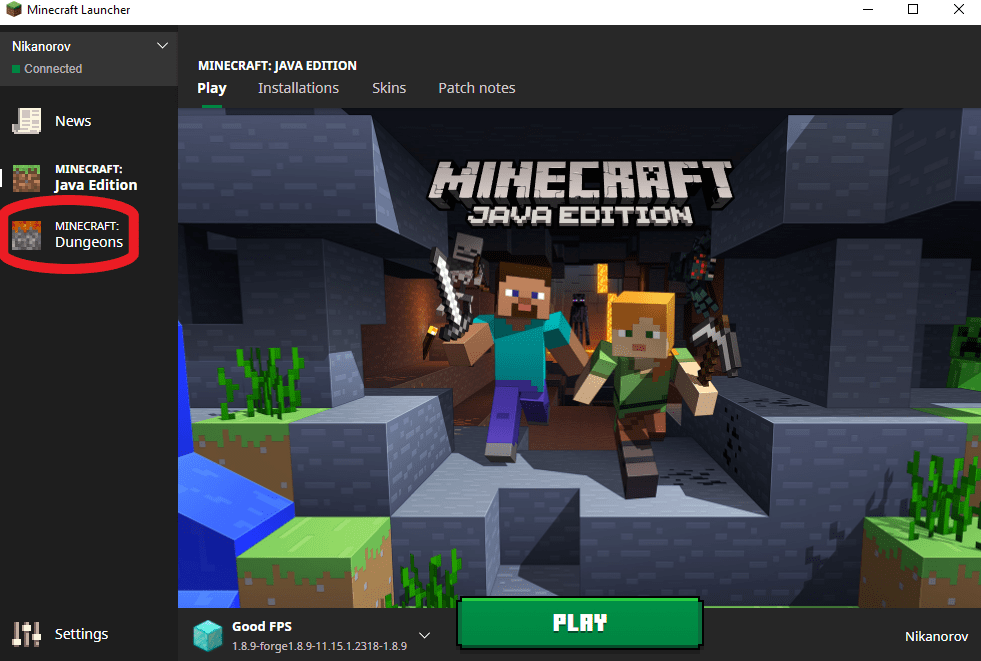
Task: Click the MINECRAFT: JAVA EDITION header
Action: 277,66
